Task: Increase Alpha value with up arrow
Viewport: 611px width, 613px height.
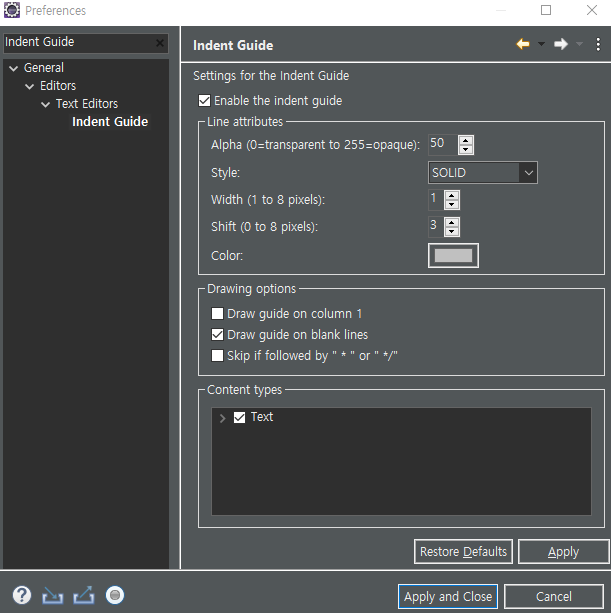Action: pyautogui.click(x=466, y=140)
